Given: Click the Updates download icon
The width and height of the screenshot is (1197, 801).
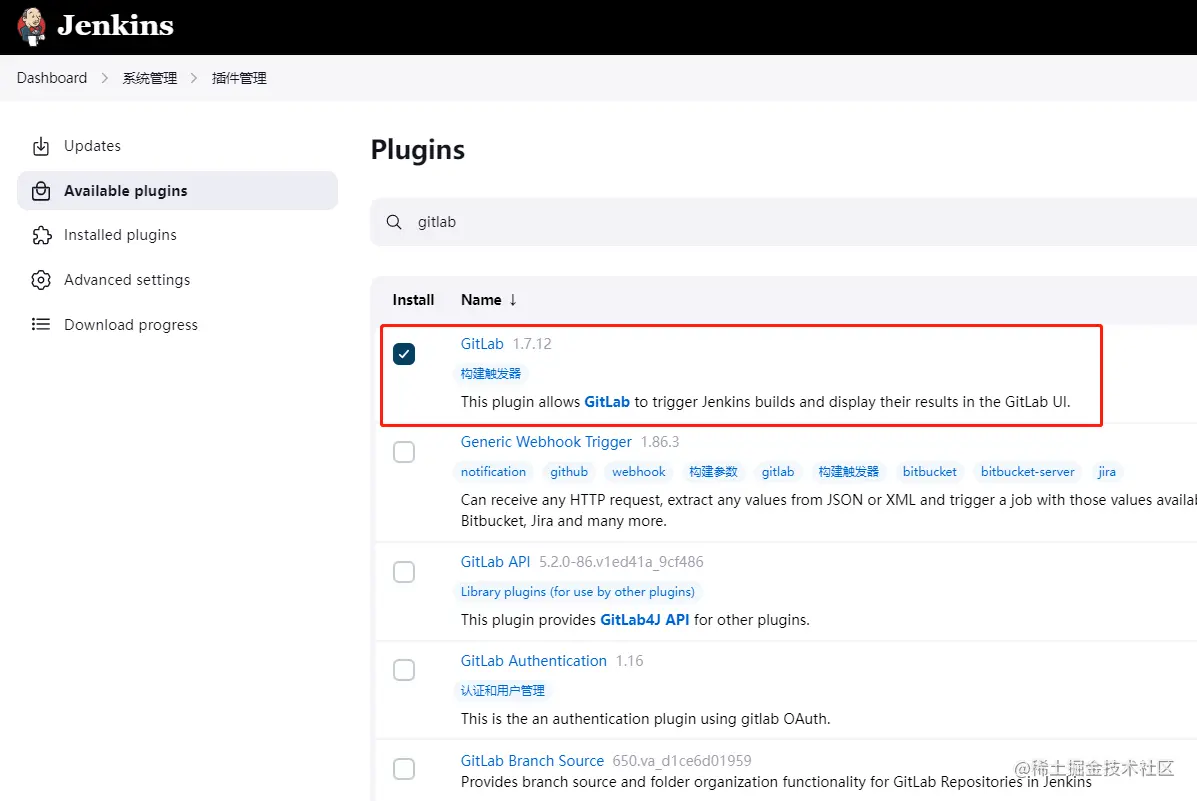Looking at the screenshot, I should coord(41,146).
